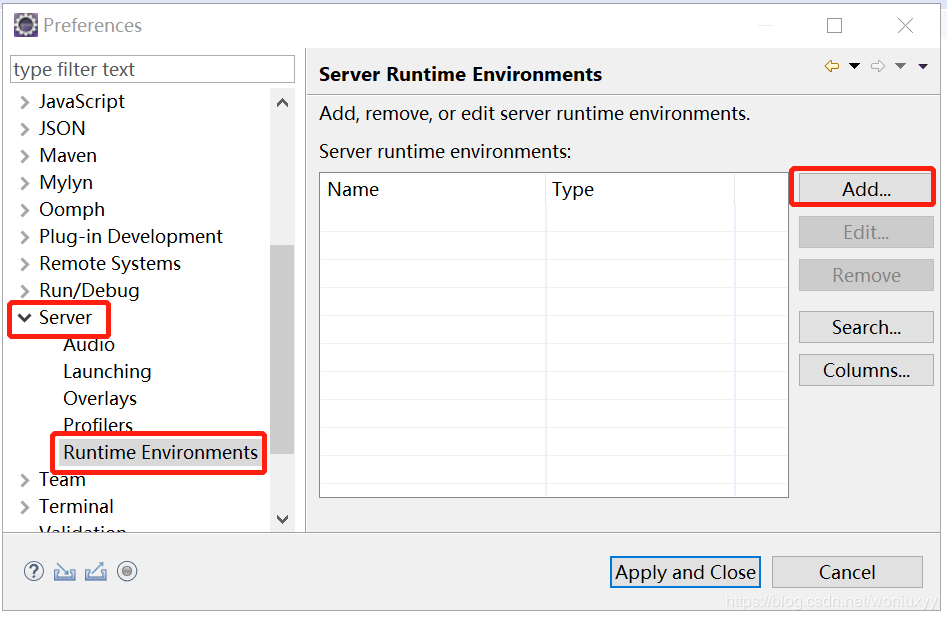Screen dimensions: 947x620
Task: Open the back history dropdown arrow
Action: [x=855, y=66]
